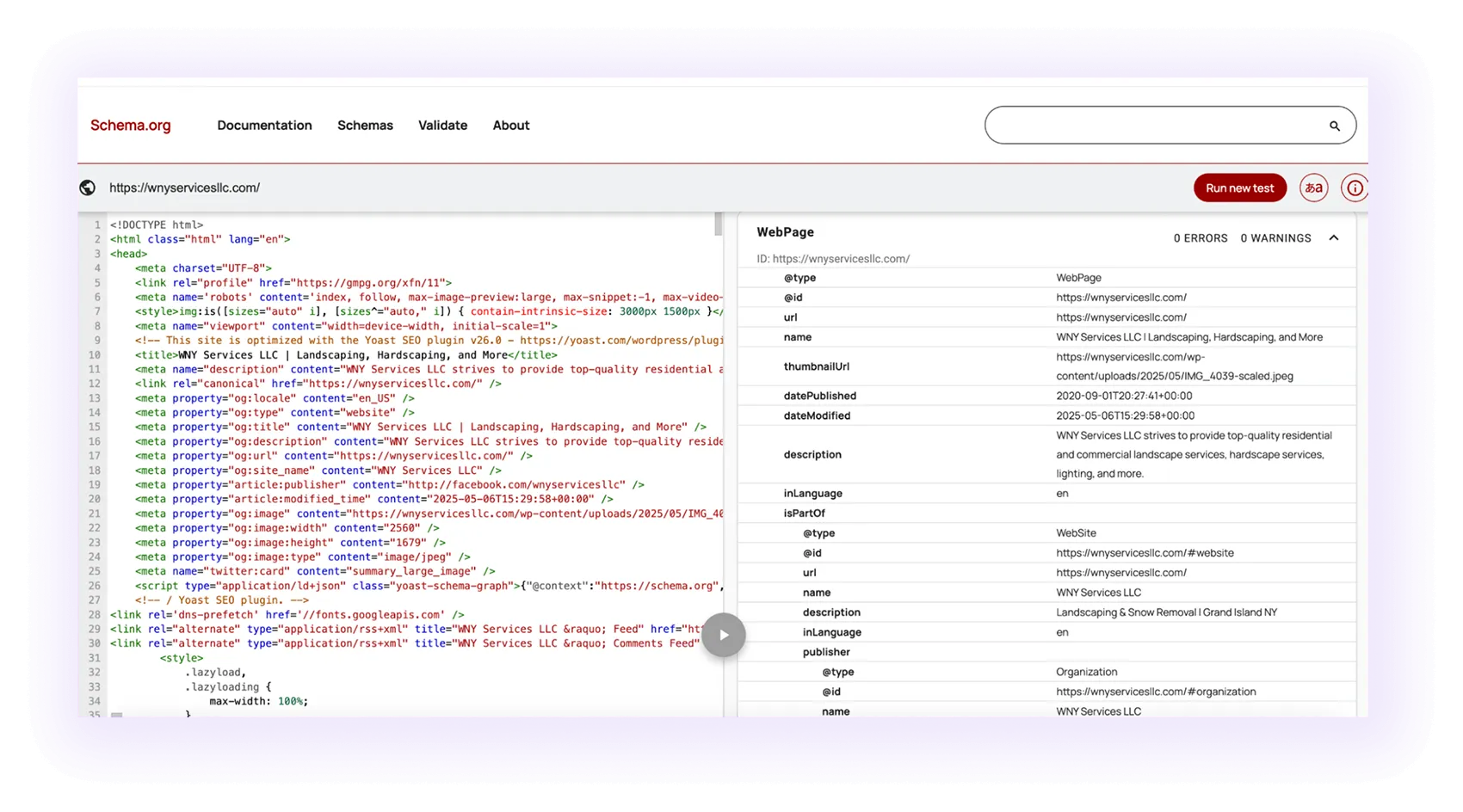Click the isPartOf property row
1463x812 pixels.
tap(1046, 514)
